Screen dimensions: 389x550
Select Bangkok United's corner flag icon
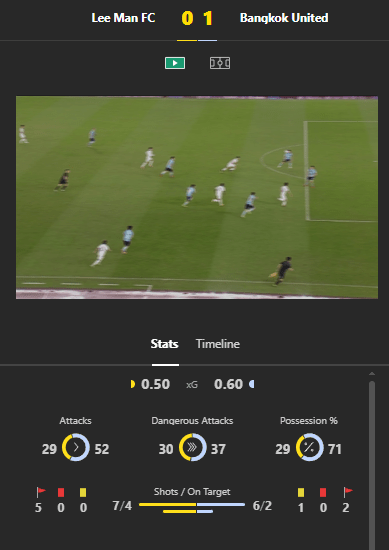click(348, 492)
